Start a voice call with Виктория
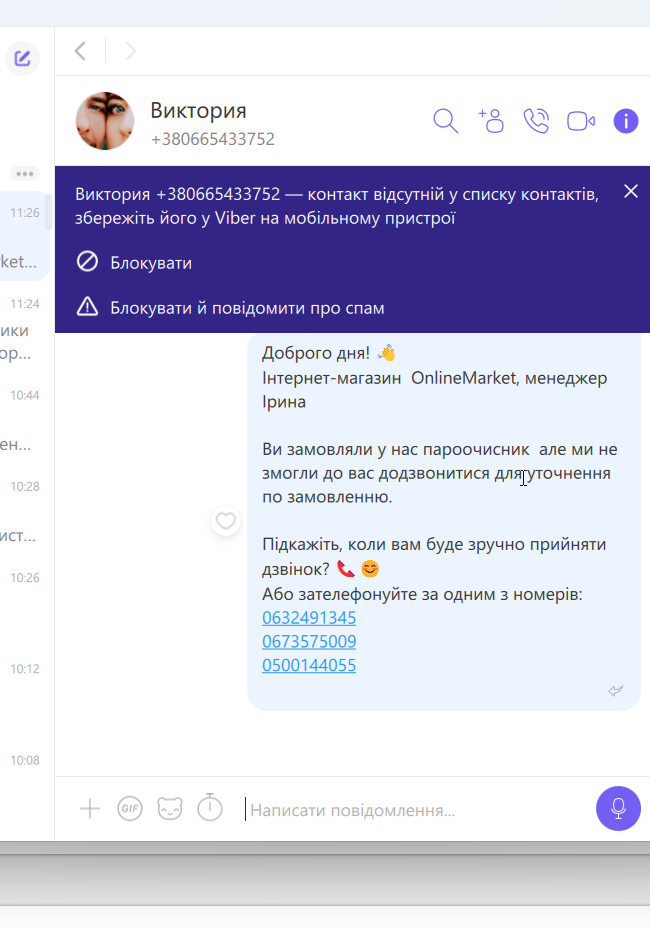 (536, 120)
